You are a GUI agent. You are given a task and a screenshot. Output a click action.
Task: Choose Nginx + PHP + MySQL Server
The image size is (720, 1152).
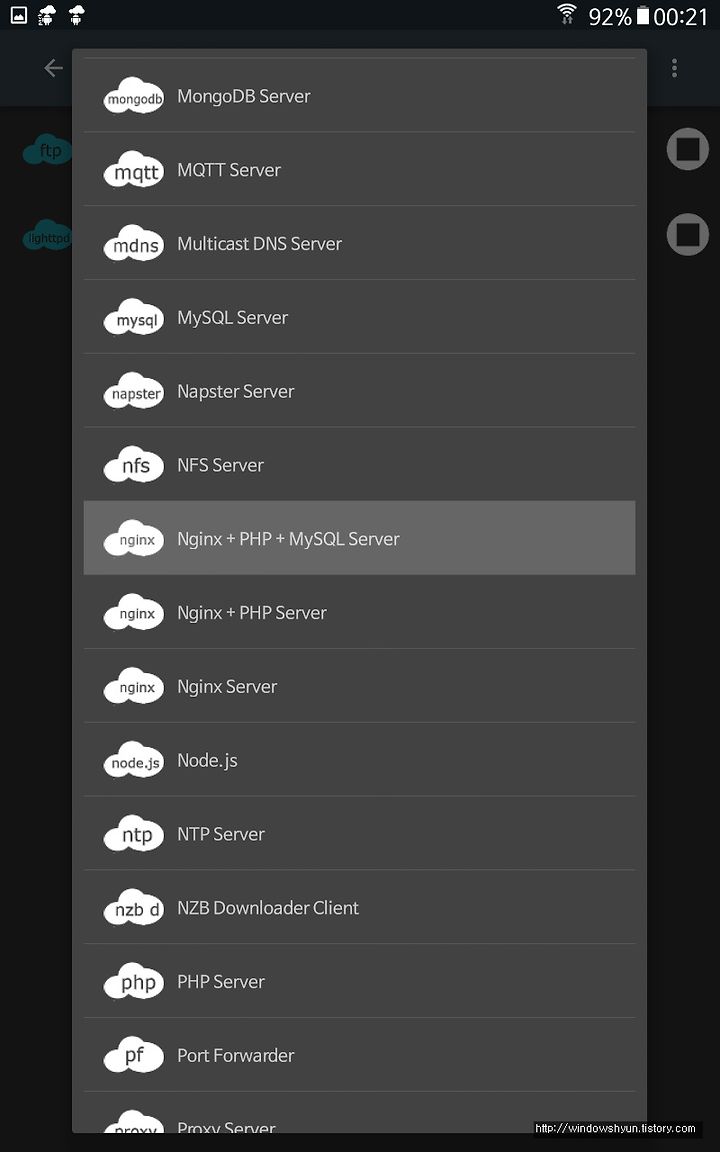[359, 539]
